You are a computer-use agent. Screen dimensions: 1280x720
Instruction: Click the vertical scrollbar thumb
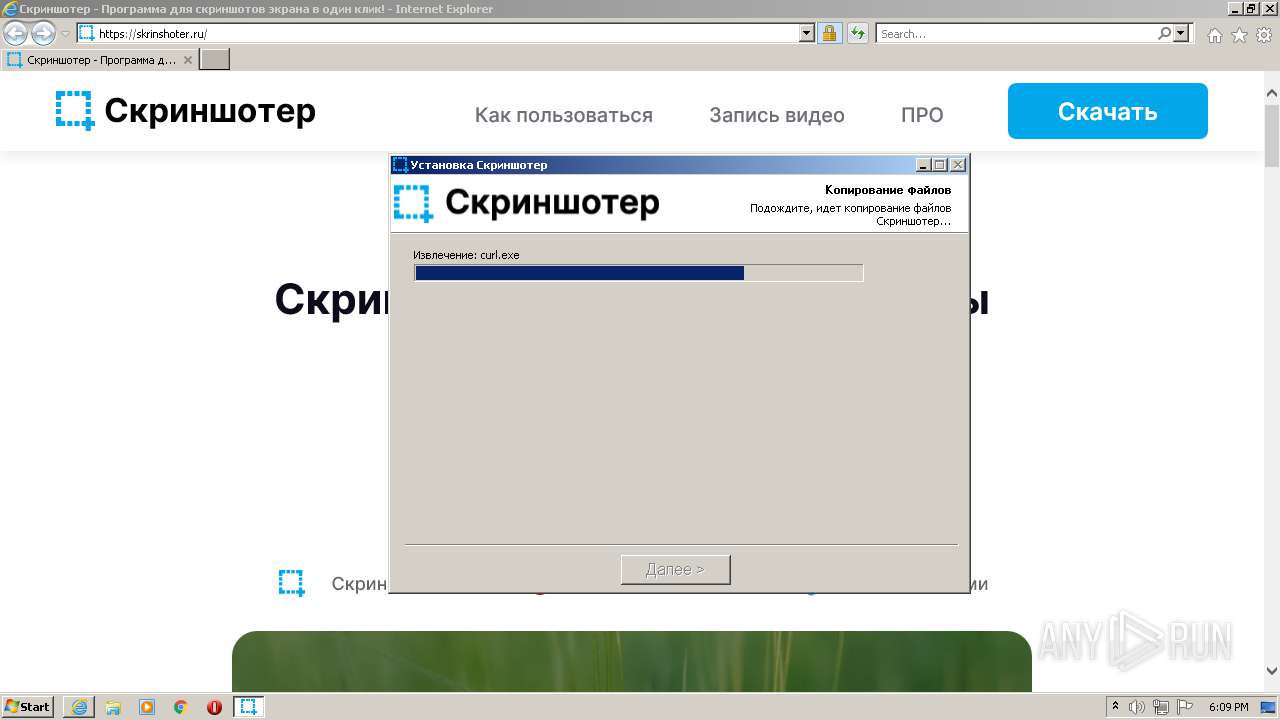click(1272, 135)
